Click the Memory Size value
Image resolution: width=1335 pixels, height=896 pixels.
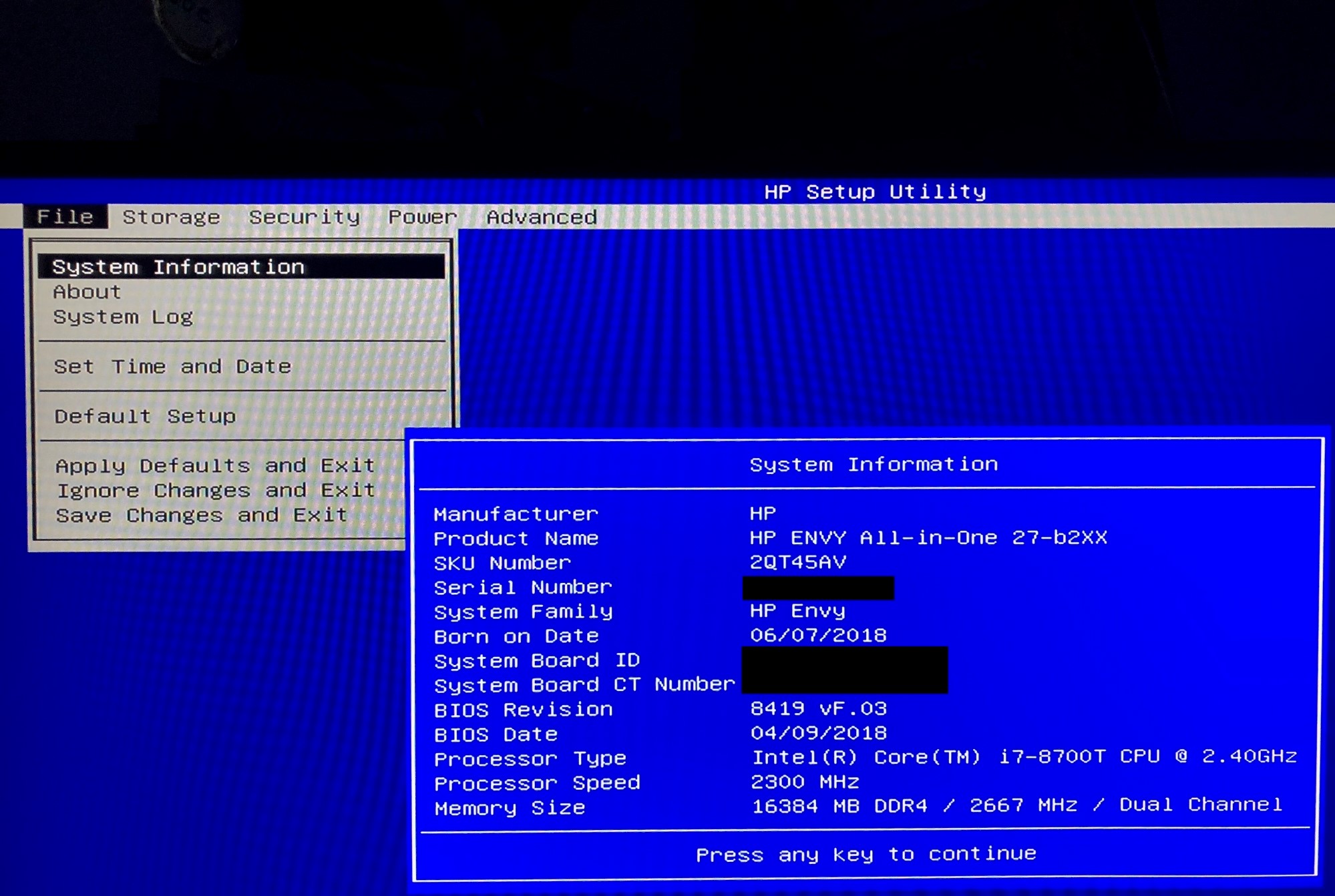[1016, 805]
